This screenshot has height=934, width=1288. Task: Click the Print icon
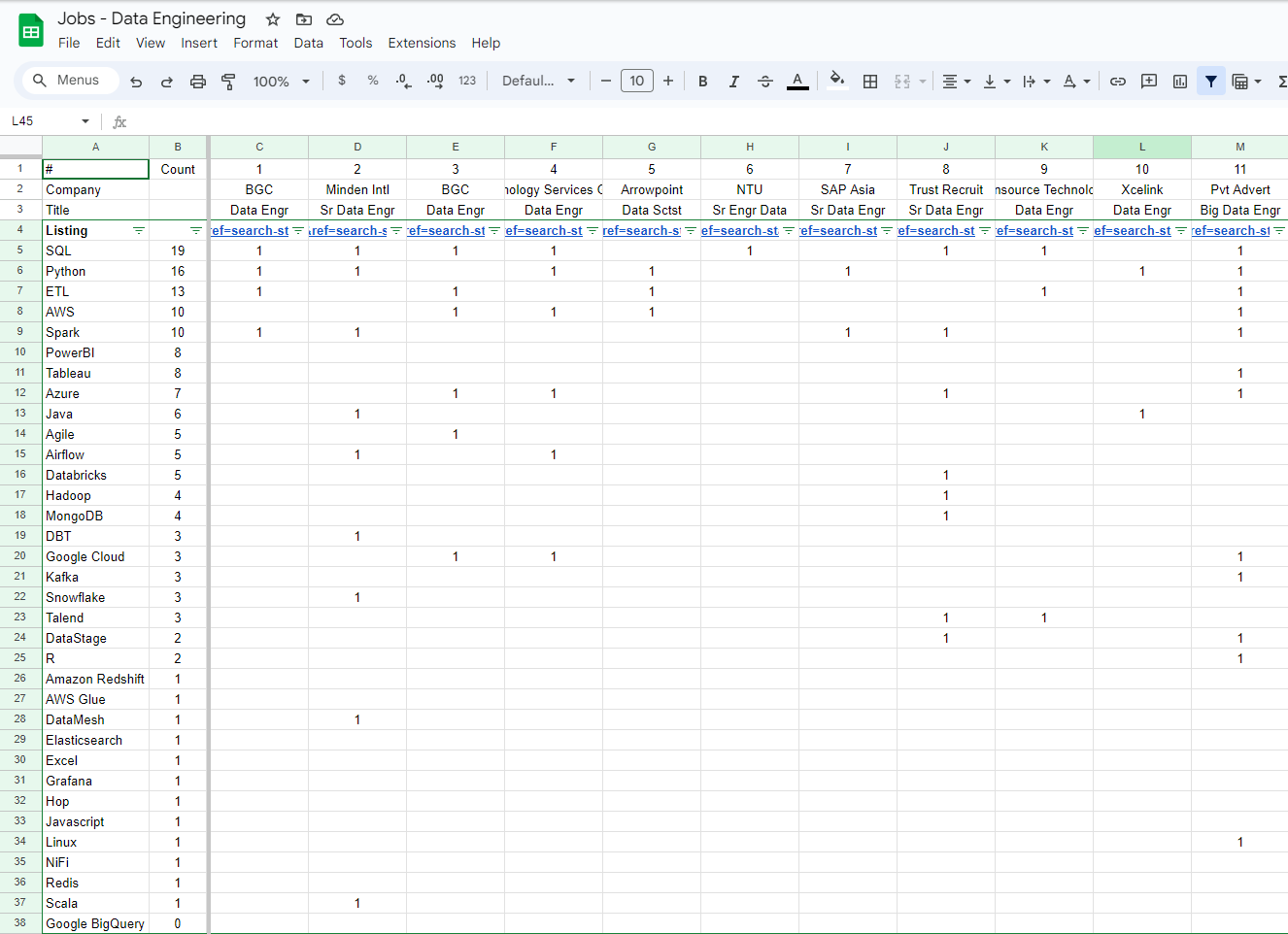coord(198,82)
